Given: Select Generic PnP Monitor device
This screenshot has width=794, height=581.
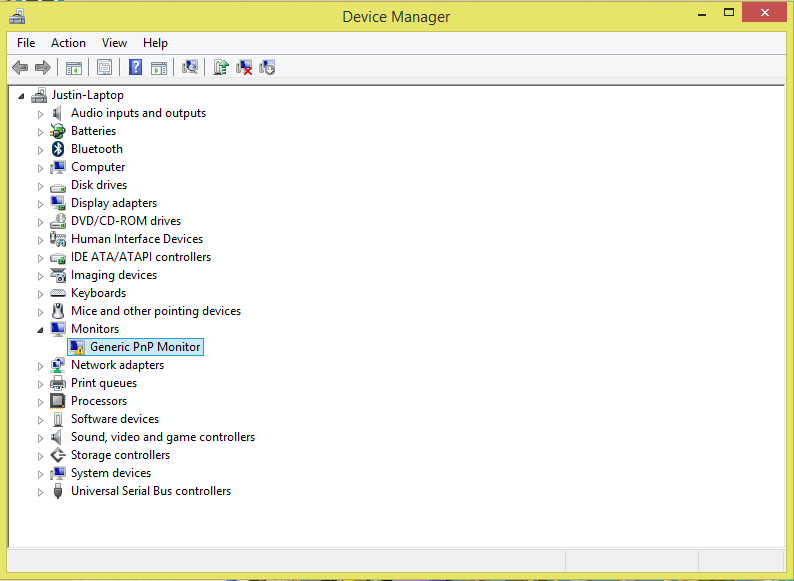Looking at the screenshot, I should pos(145,347).
